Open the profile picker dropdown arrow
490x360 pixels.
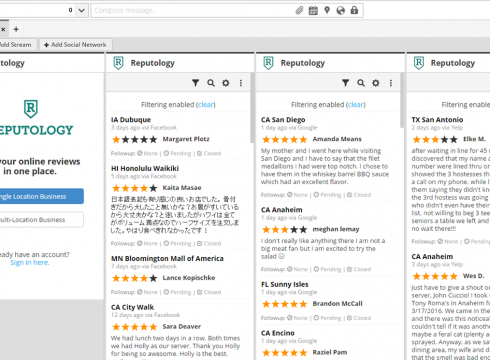81,10
